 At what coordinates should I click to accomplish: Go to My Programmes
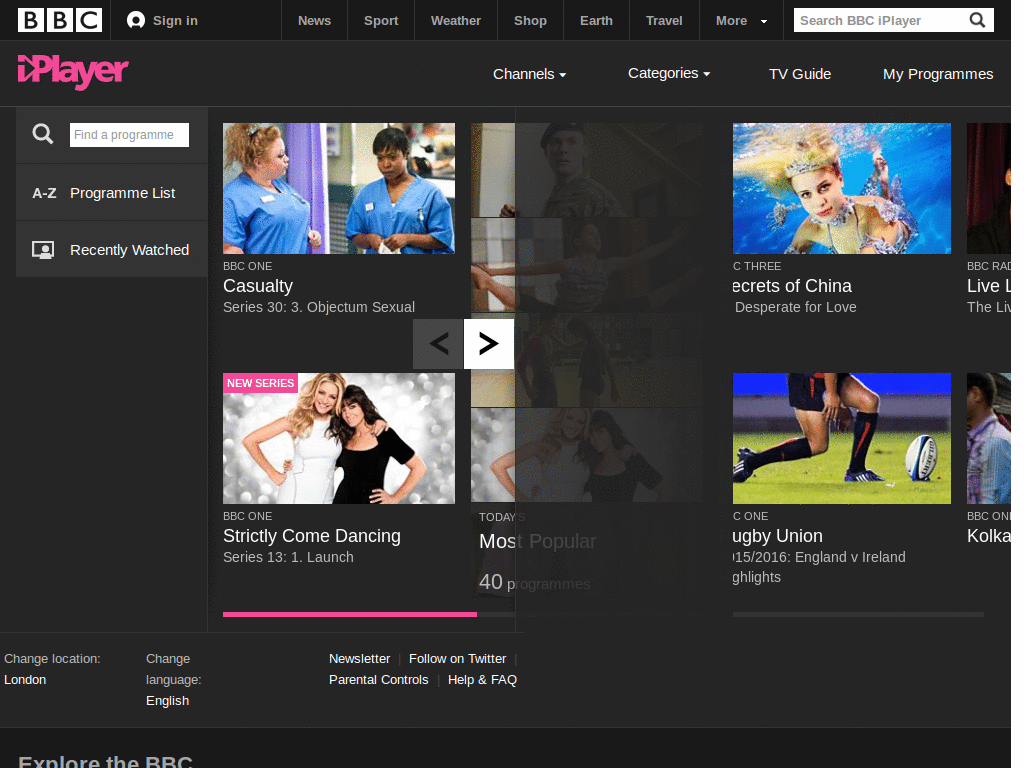[937, 73]
